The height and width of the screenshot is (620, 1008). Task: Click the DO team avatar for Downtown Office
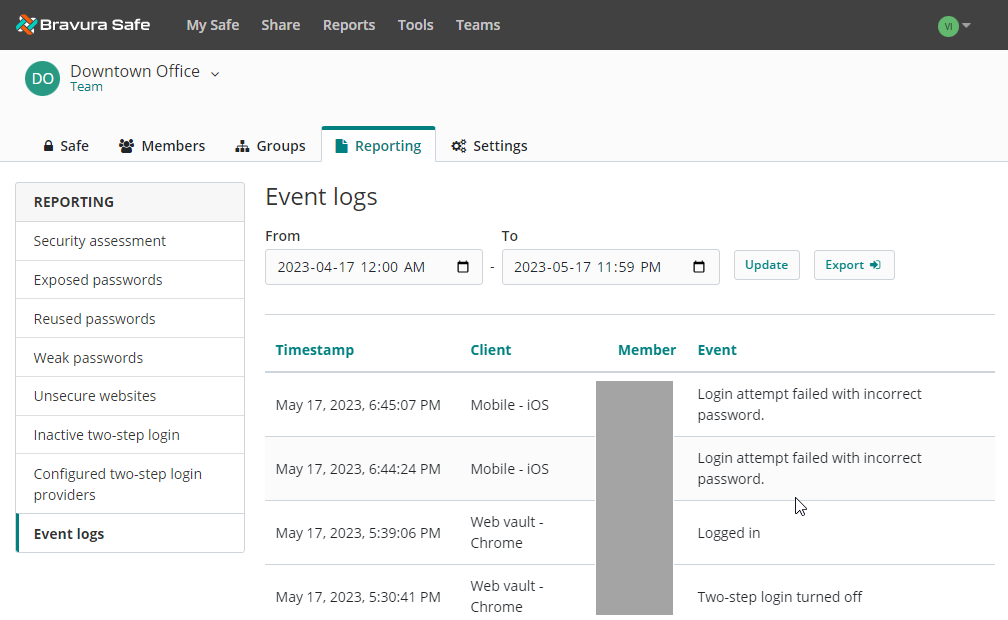pyautogui.click(x=41, y=77)
